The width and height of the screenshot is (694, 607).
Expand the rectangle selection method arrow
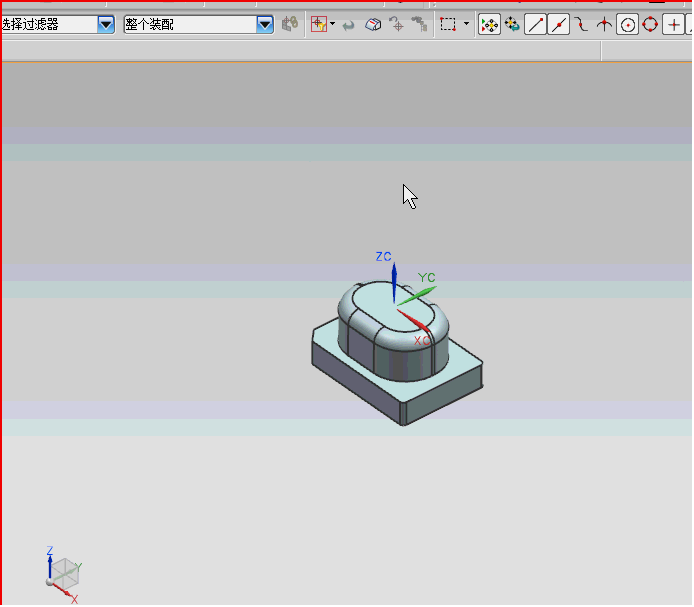coord(466,24)
